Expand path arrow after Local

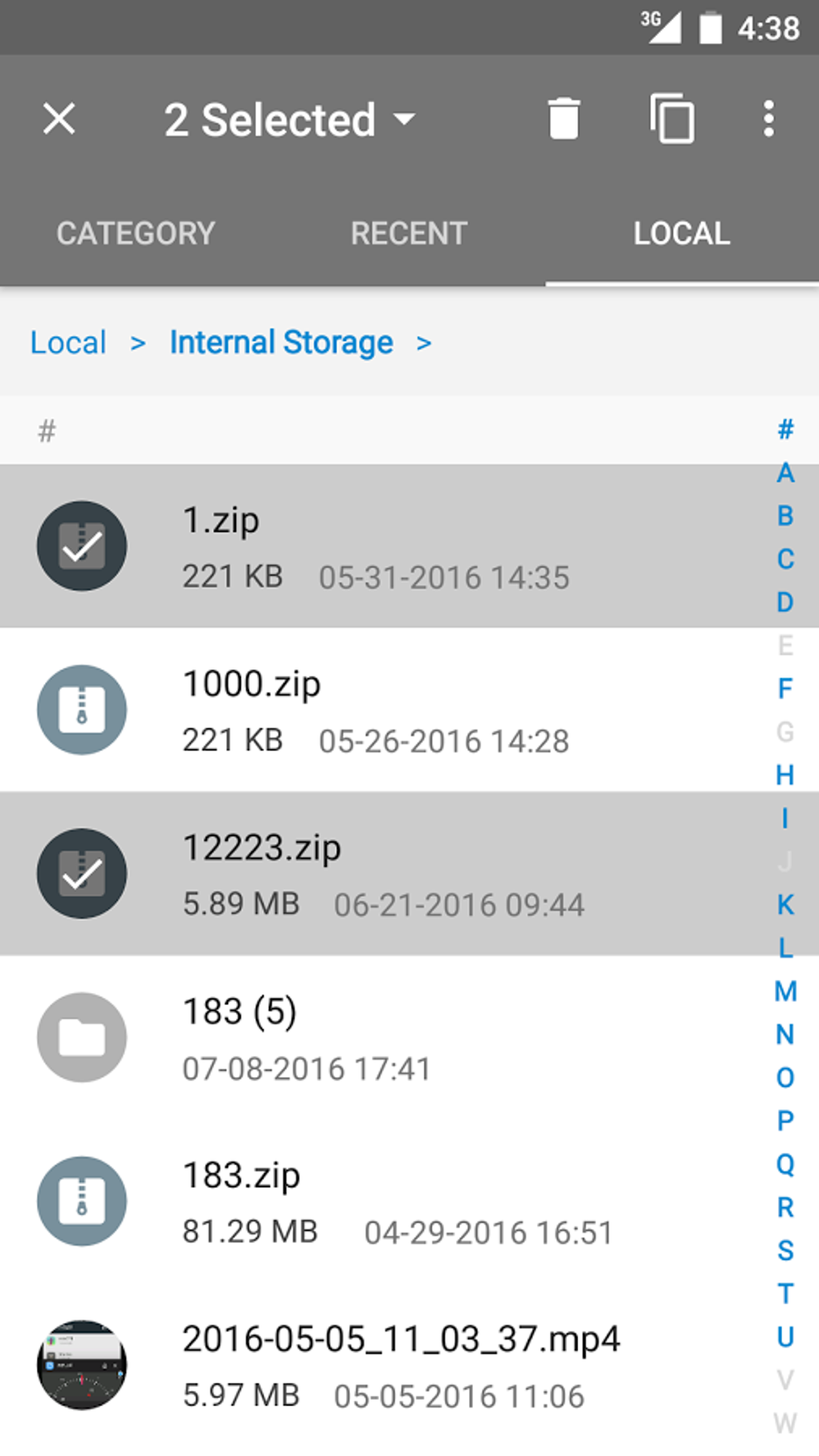(138, 344)
